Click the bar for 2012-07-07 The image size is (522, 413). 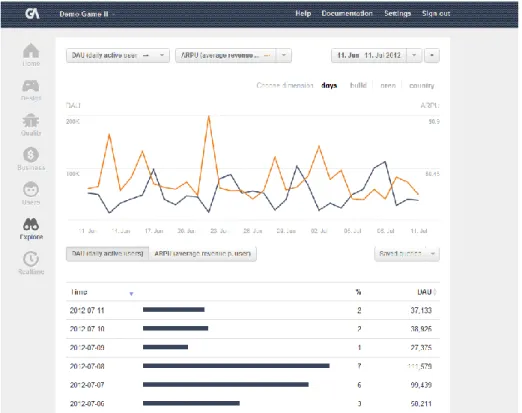tap(226, 384)
